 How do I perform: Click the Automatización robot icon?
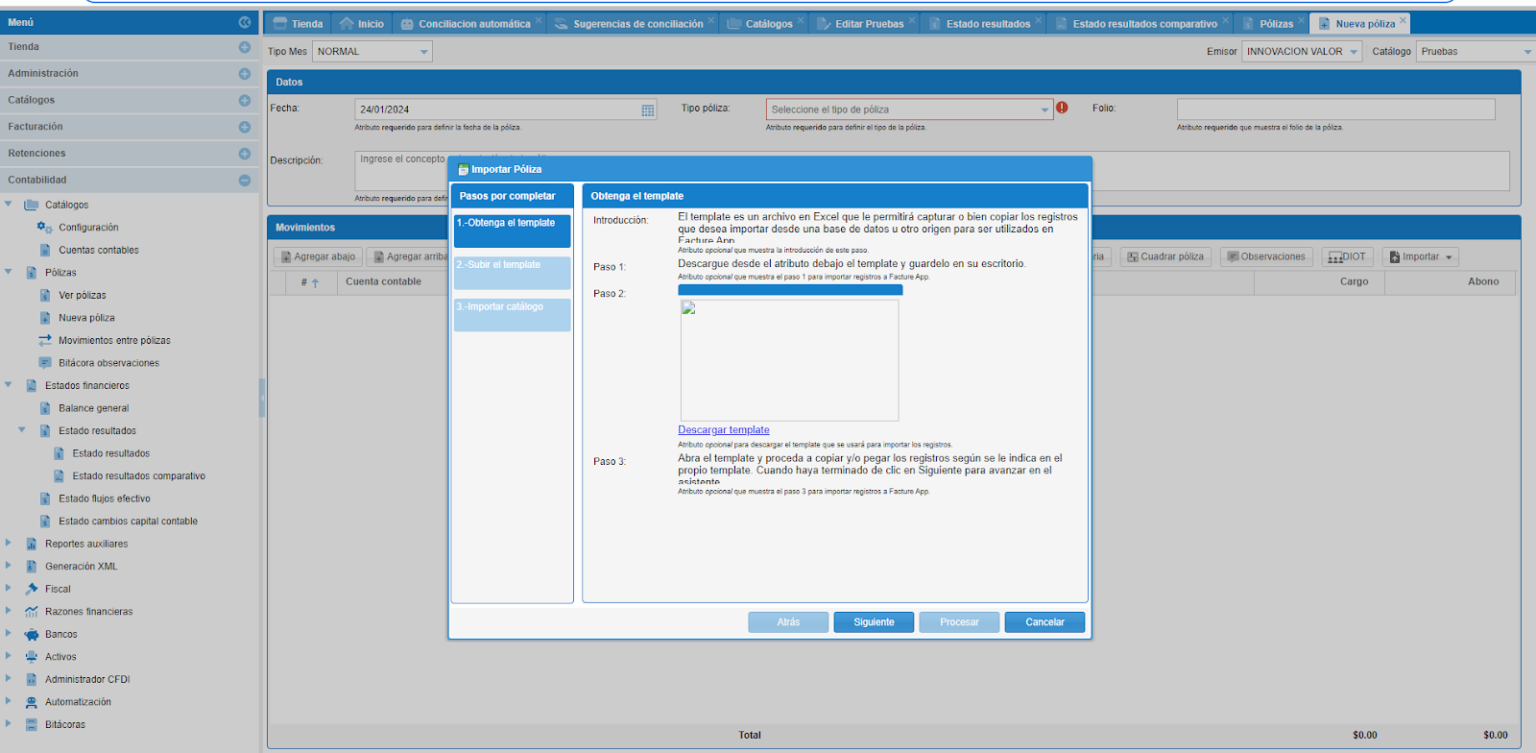pos(31,702)
